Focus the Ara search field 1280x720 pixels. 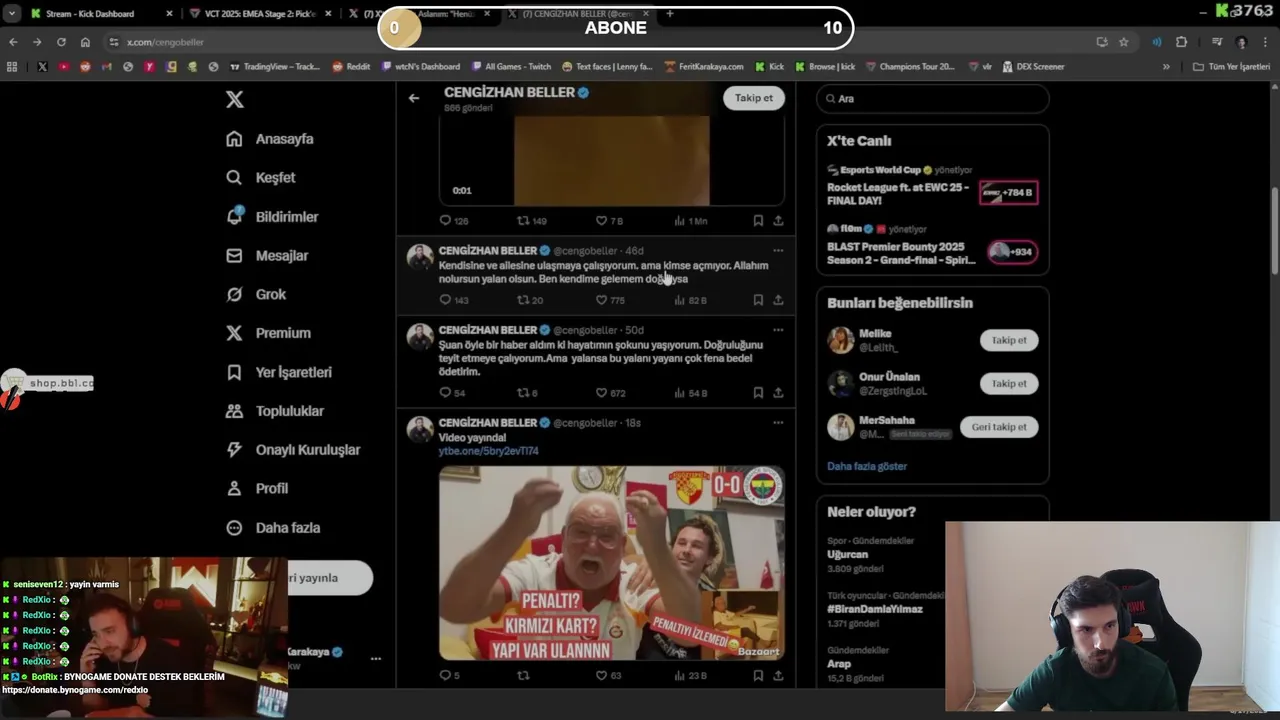(932, 99)
